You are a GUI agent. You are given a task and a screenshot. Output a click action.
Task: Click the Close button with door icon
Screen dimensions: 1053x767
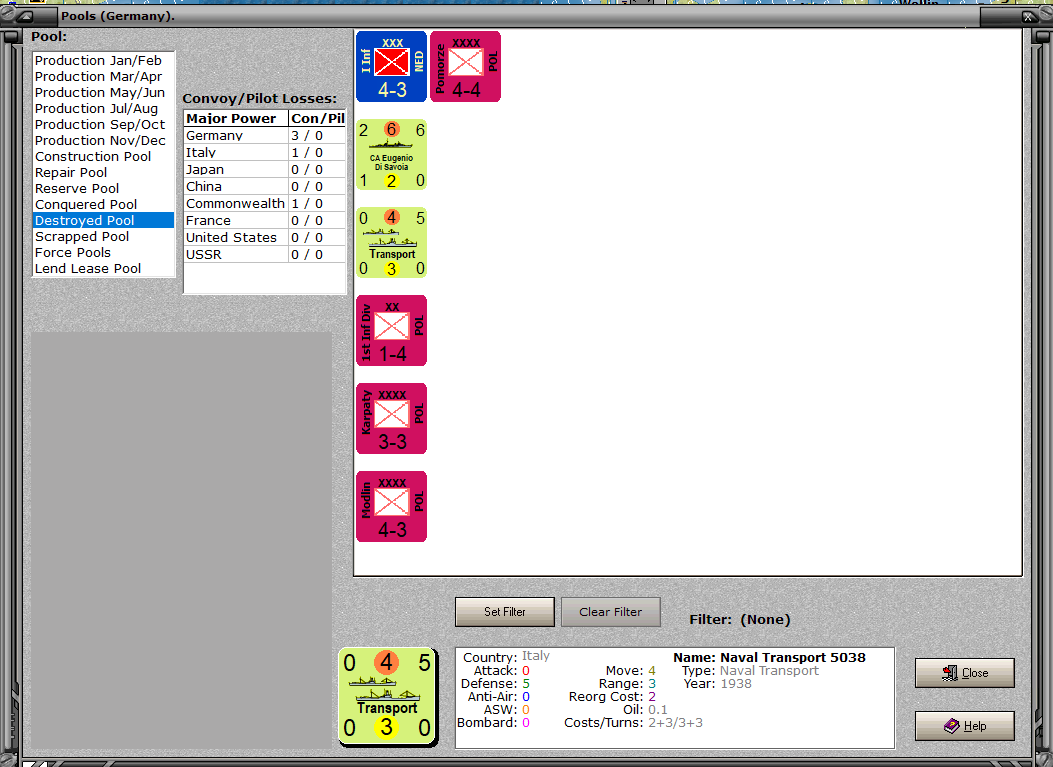(964, 673)
